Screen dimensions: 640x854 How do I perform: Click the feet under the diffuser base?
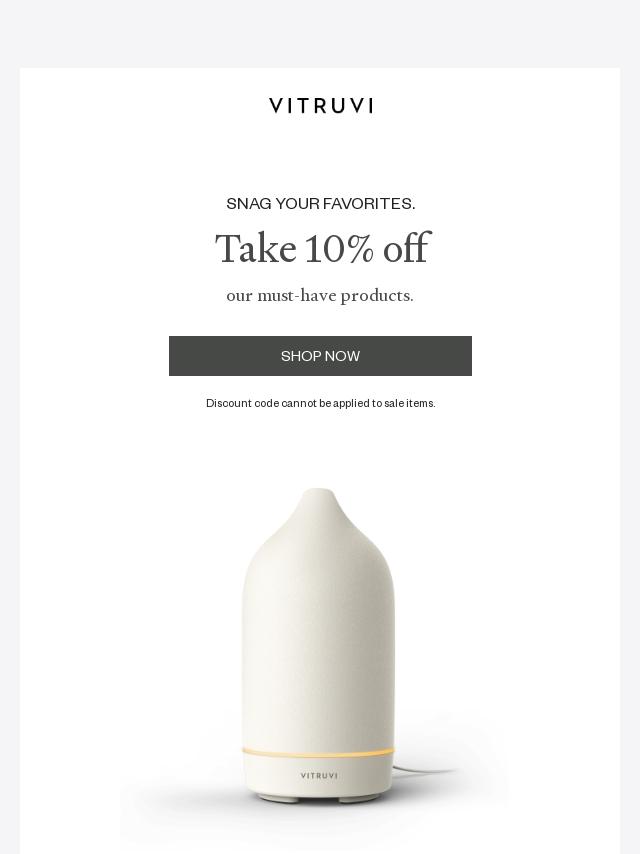click(319, 800)
